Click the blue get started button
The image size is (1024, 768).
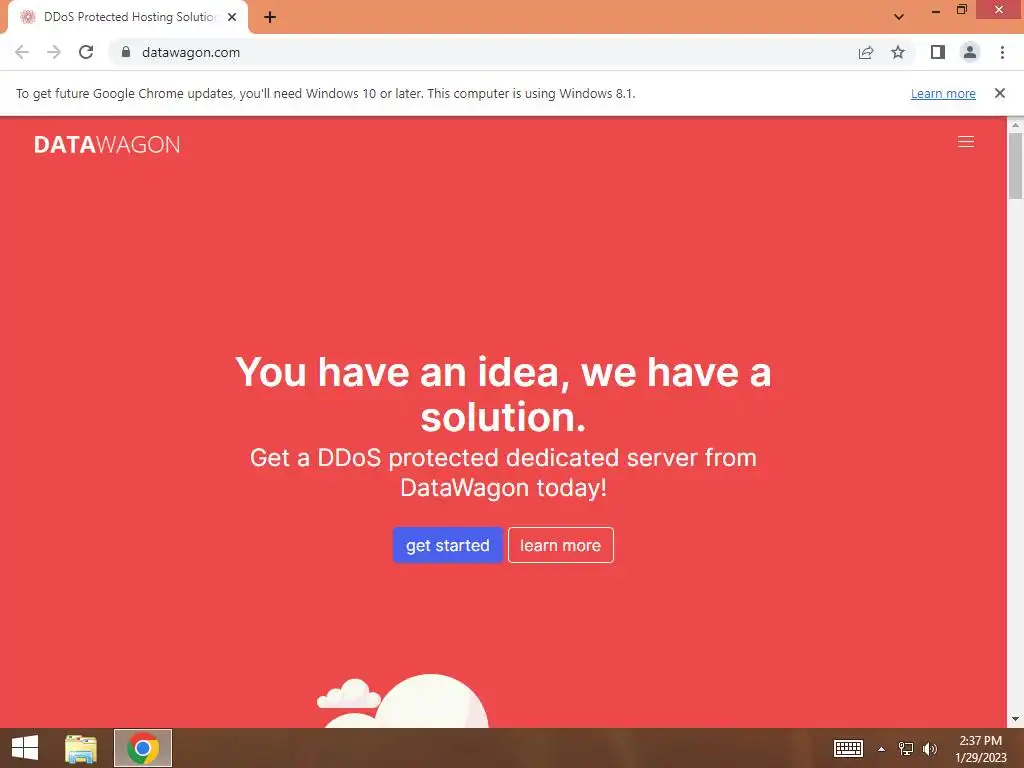pos(447,545)
